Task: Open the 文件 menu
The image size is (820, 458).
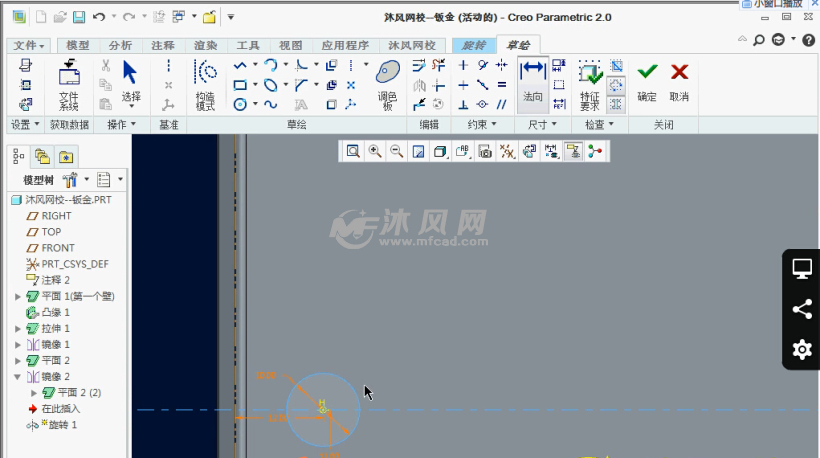Action: [x=29, y=45]
